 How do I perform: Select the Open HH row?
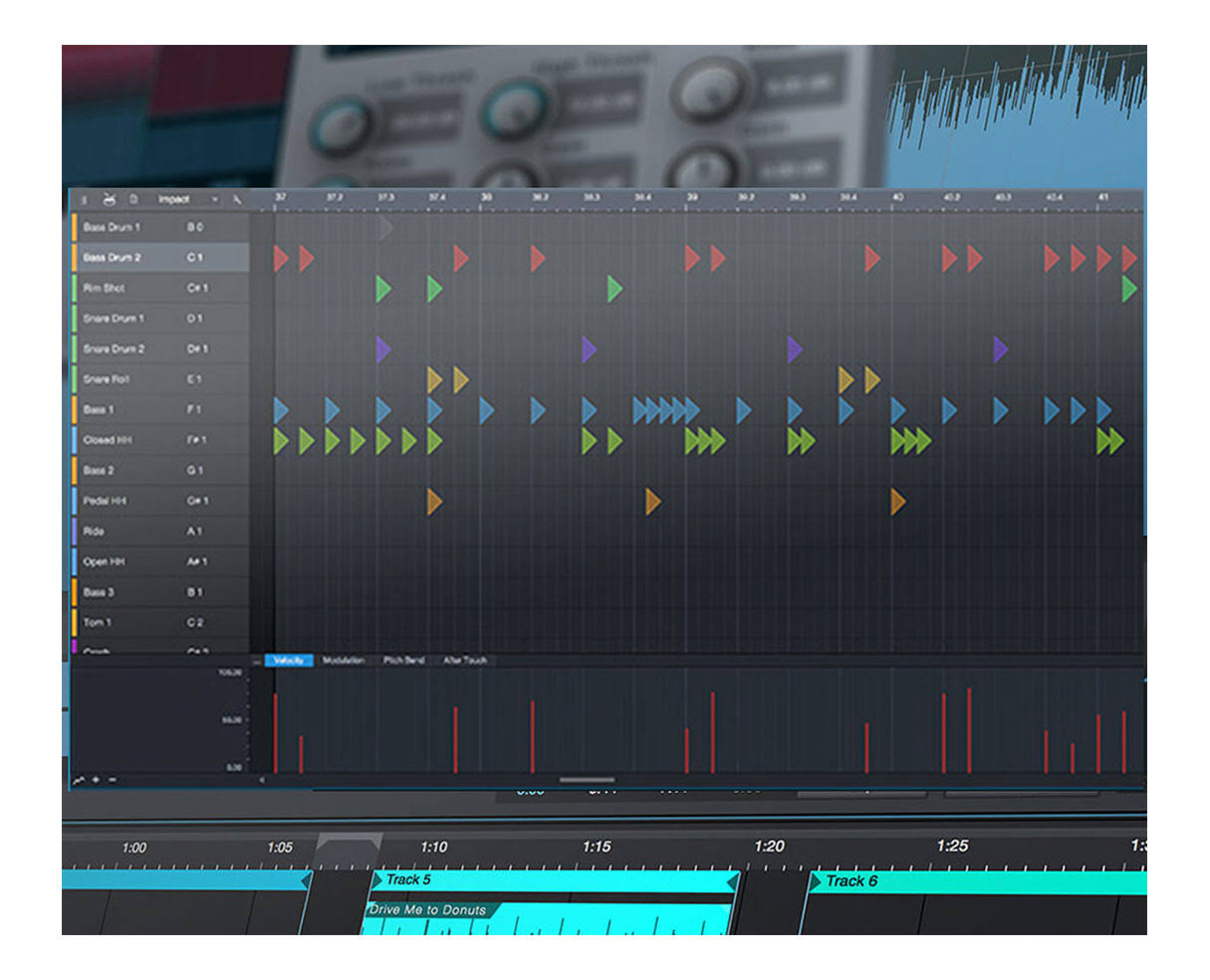(x=159, y=561)
